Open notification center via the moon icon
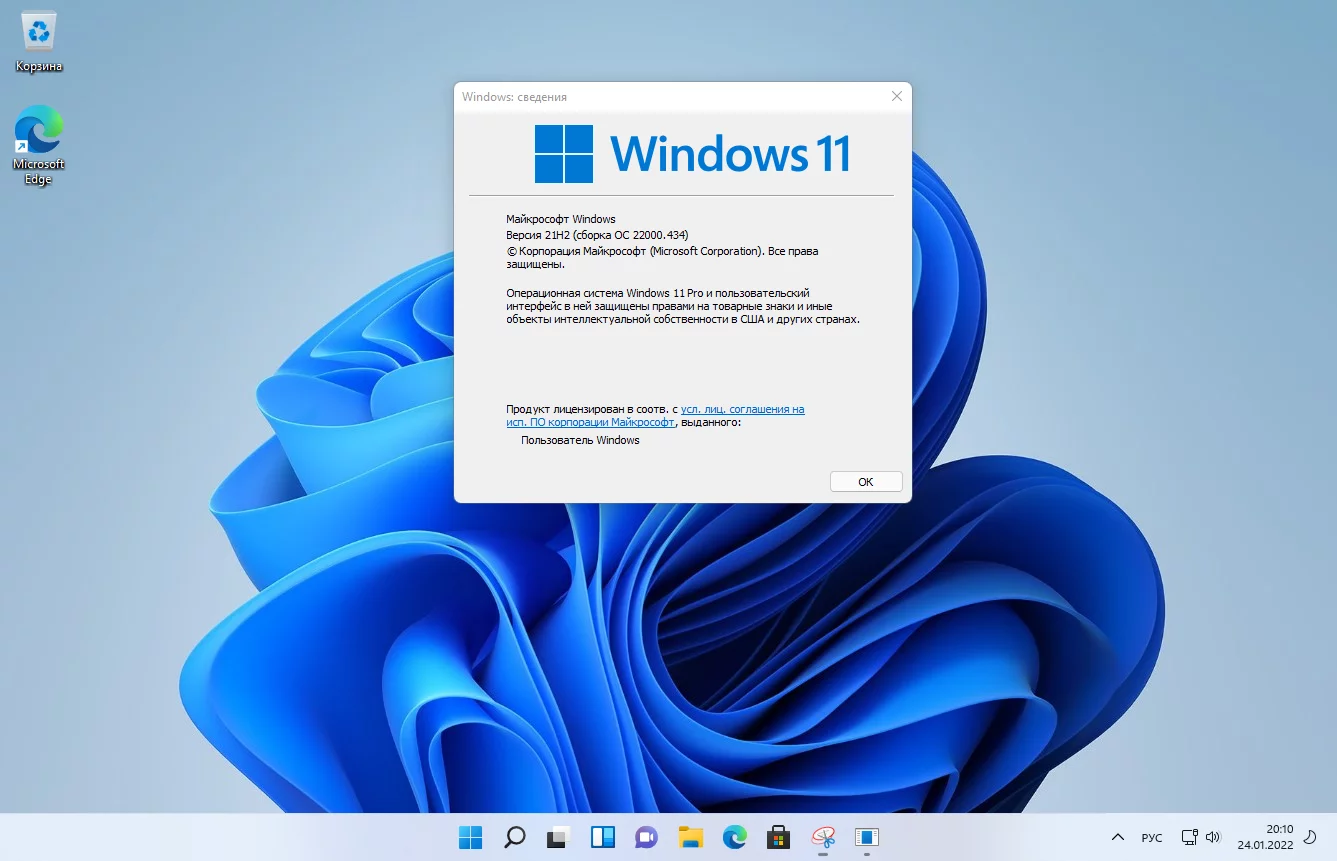The width and height of the screenshot is (1337, 861). coord(1310,837)
